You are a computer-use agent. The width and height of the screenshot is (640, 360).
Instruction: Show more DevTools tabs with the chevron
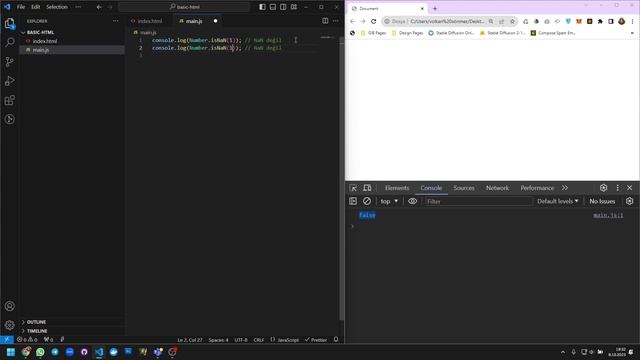coord(564,188)
